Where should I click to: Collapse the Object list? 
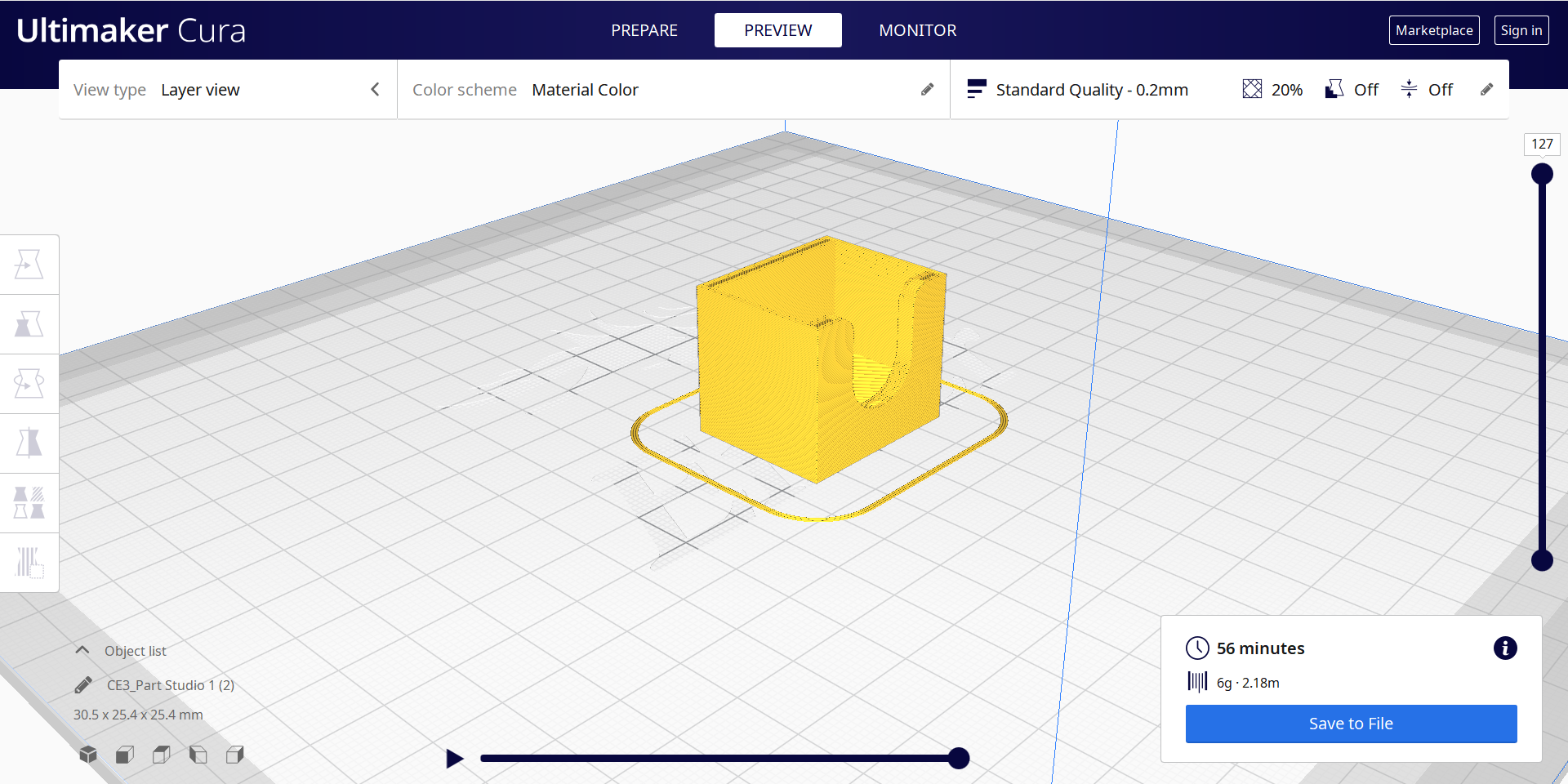pyautogui.click(x=82, y=651)
